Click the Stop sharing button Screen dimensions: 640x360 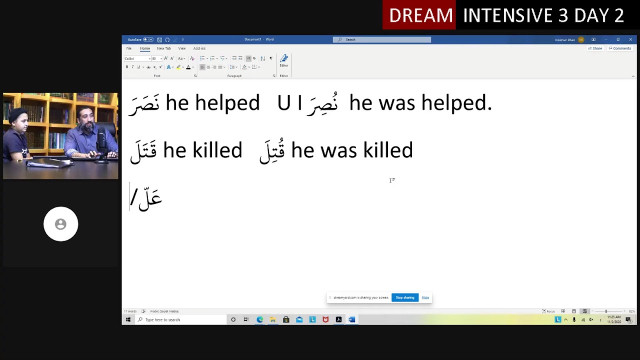[405, 298]
